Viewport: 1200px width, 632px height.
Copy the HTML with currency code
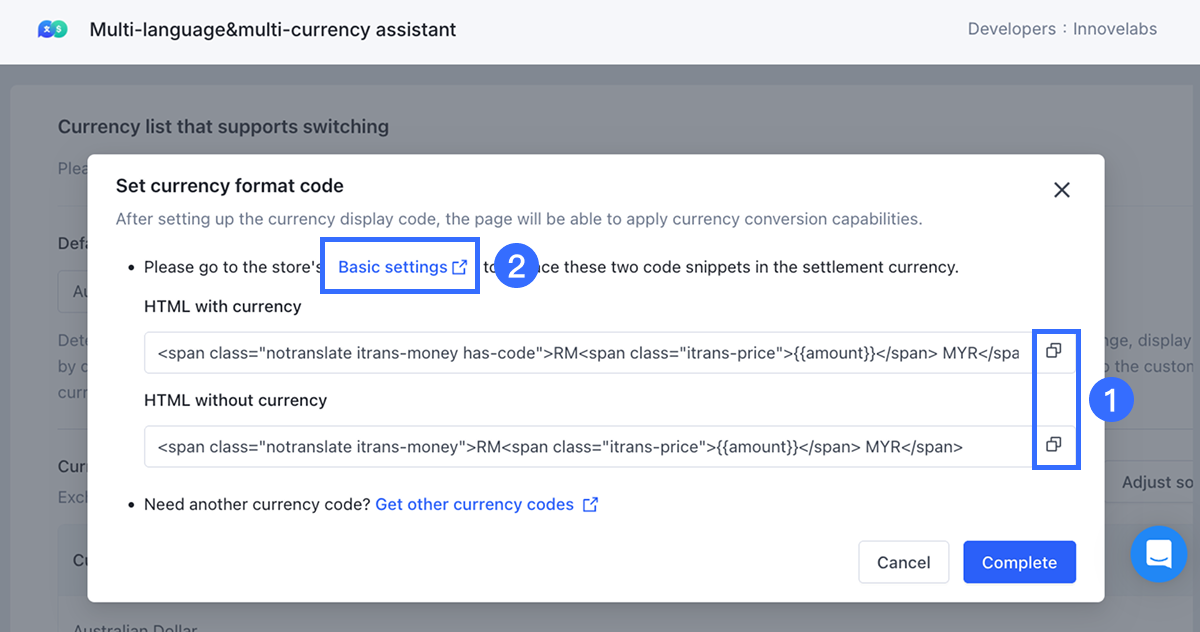1053,351
